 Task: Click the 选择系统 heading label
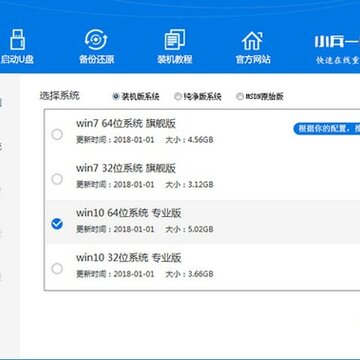click(x=60, y=96)
